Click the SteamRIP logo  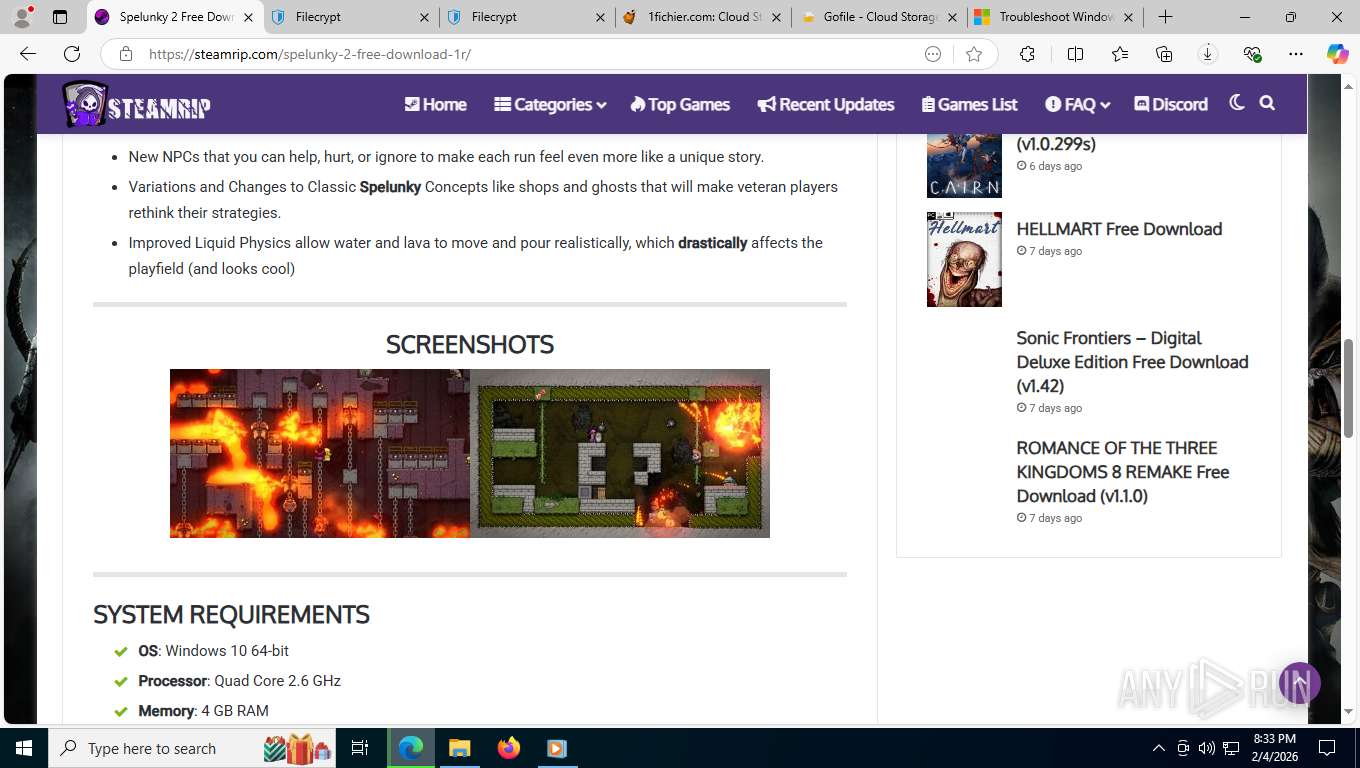[137, 104]
